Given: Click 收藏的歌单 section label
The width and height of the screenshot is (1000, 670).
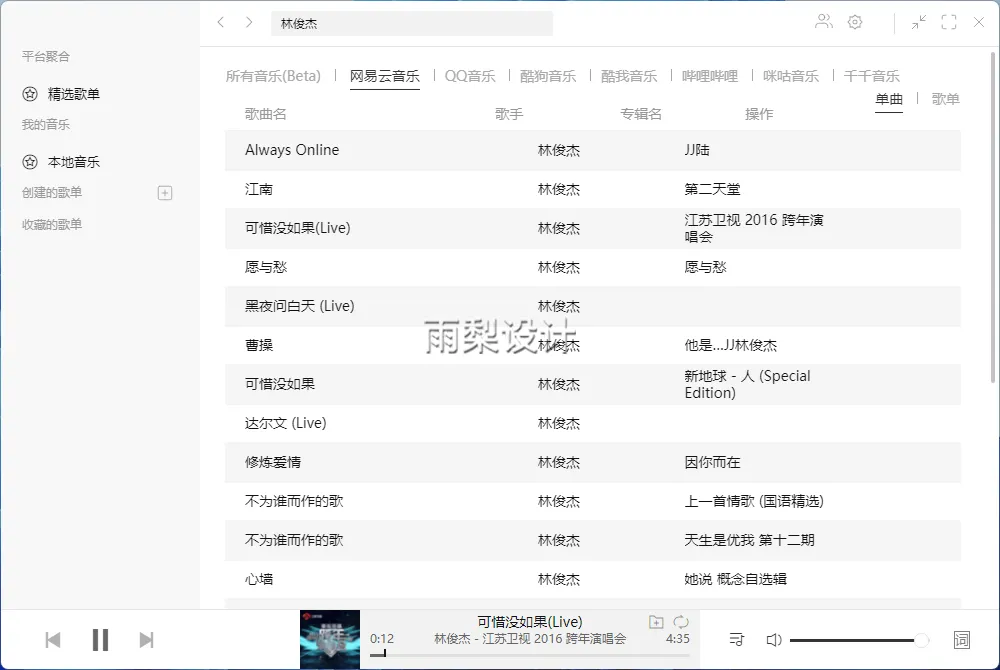Looking at the screenshot, I should pyautogui.click(x=52, y=224).
